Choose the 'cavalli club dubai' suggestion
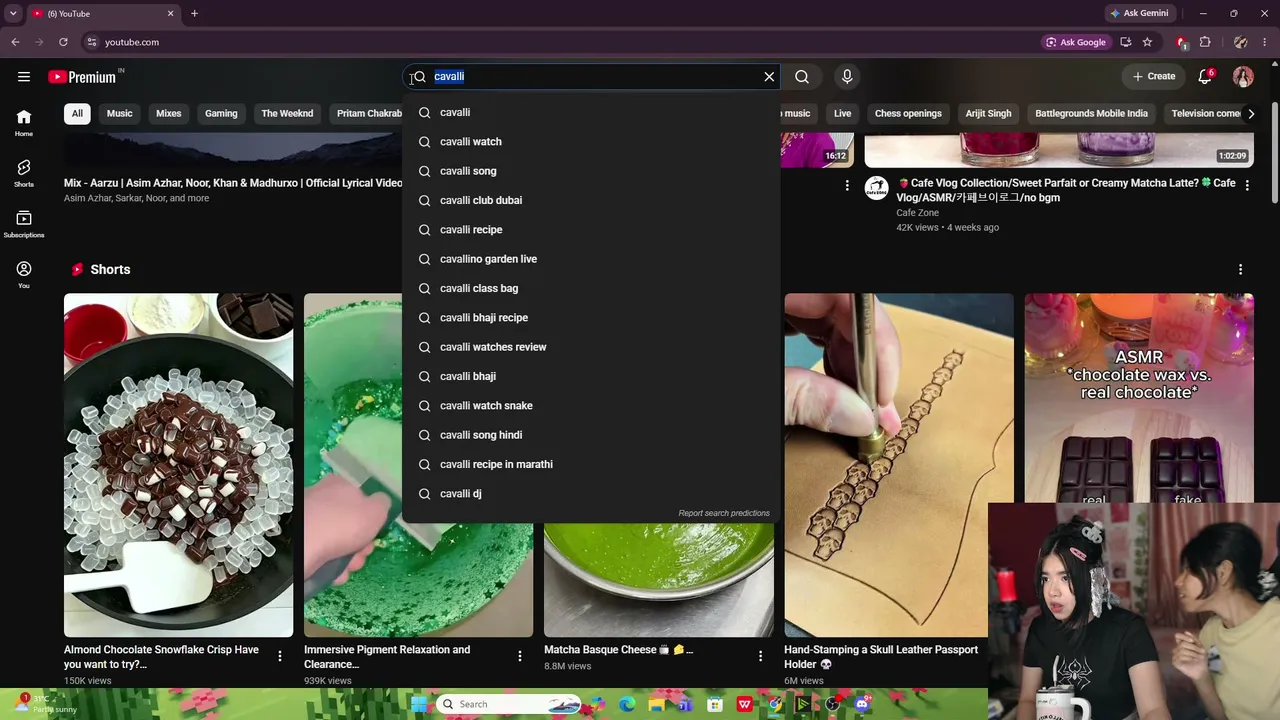Image resolution: width=1280 pixels, height=720 pixels. 591,200
